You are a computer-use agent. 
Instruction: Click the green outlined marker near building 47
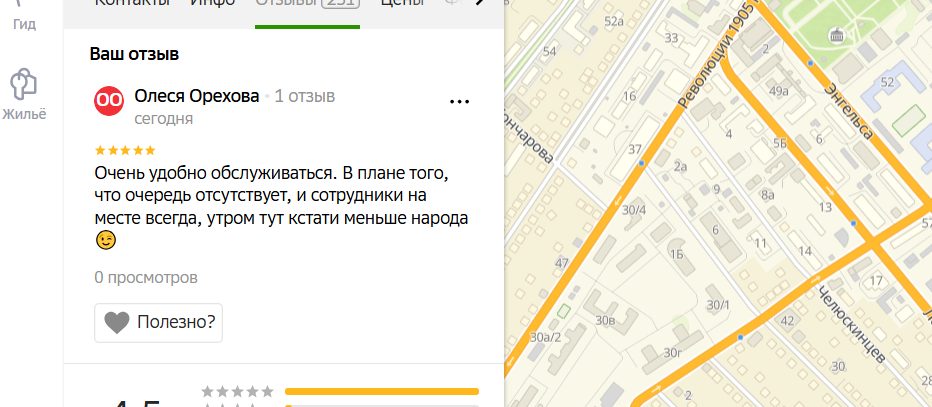point(564,311)
